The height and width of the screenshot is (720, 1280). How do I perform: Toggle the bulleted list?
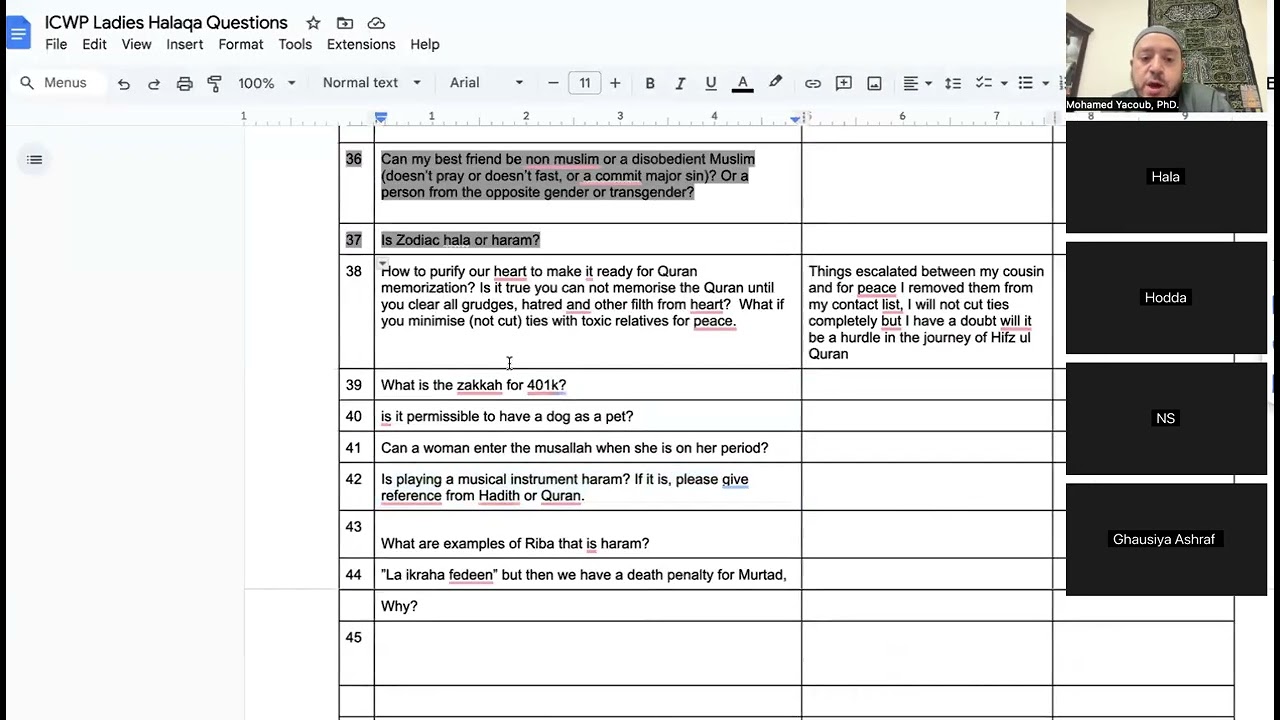[x=1025, y=83]
